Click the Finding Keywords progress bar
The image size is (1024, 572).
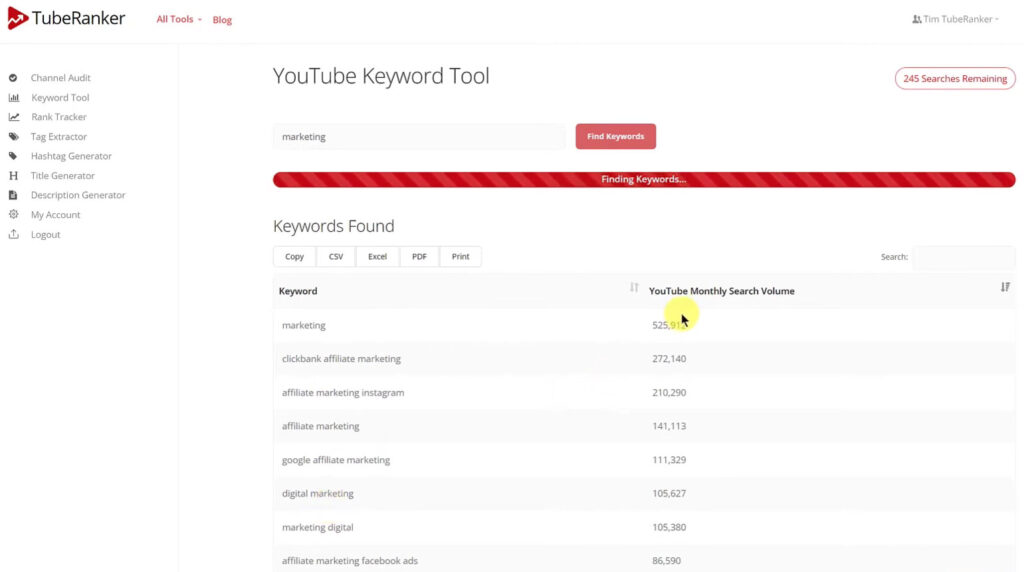(644, 180)
